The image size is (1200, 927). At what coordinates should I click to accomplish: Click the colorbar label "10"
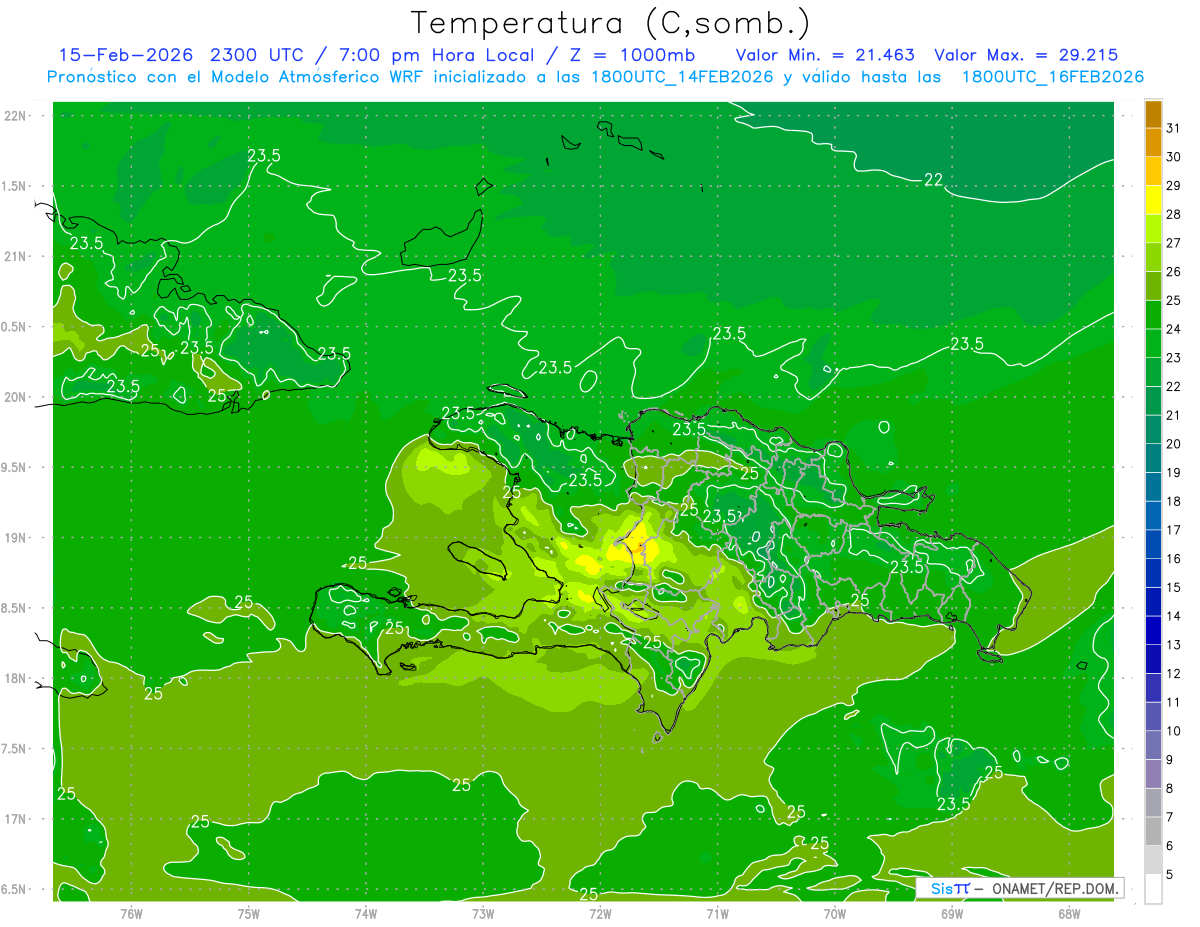coord(1173,731)
